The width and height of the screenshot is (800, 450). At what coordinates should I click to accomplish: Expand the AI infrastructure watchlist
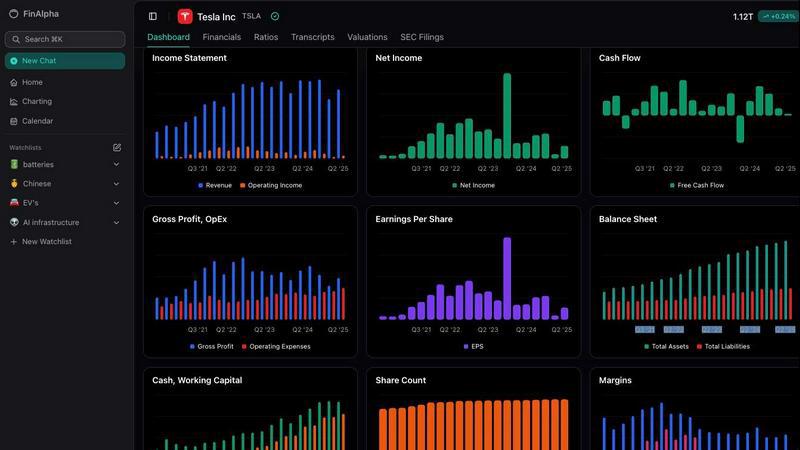pyautogui.click(x=116, y=223)
